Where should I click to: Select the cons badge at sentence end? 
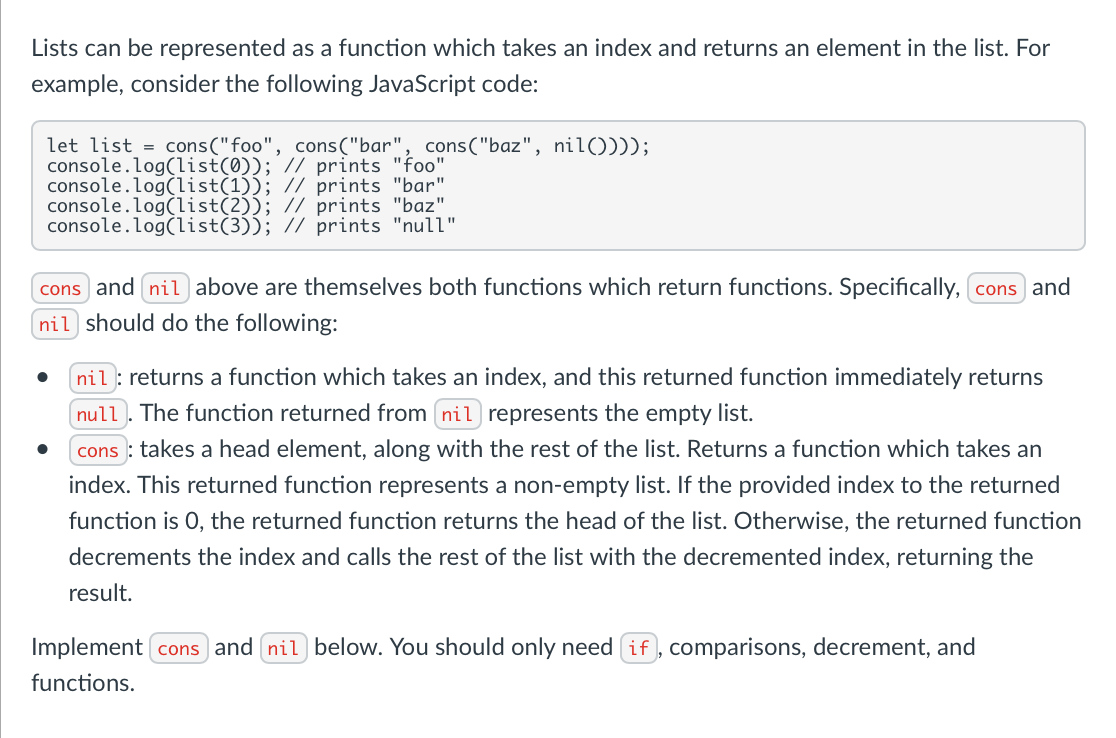click(996, 288)
